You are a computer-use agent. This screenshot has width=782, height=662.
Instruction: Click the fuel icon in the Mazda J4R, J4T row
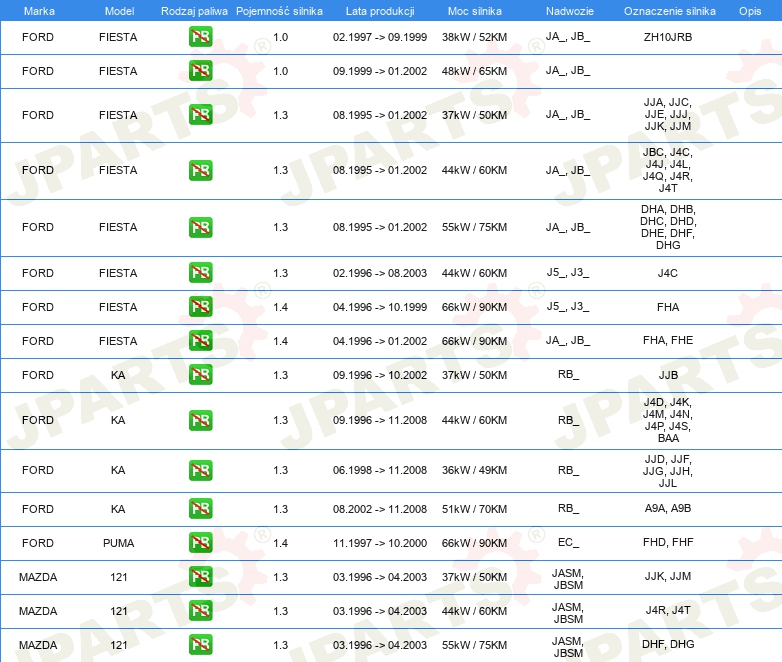(200, 611)
